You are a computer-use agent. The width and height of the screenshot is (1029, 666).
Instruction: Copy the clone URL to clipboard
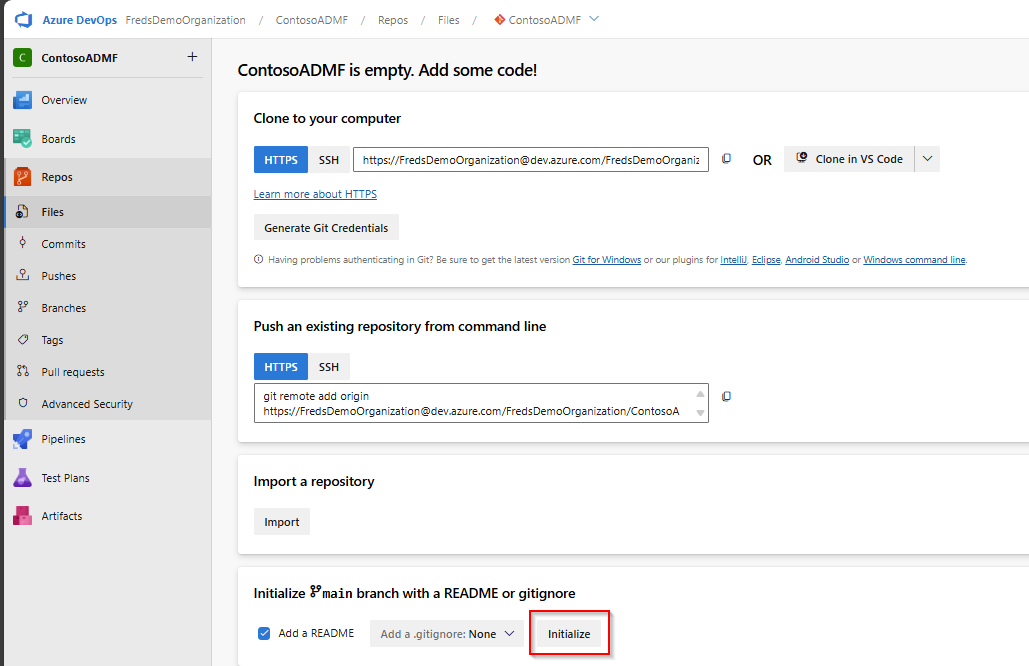click(726, 158)
